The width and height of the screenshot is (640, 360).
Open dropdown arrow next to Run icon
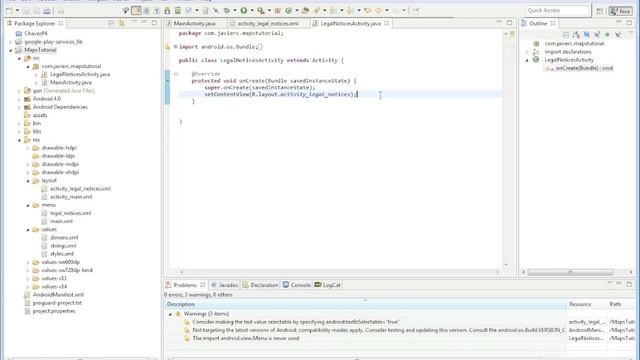point(252,11)
